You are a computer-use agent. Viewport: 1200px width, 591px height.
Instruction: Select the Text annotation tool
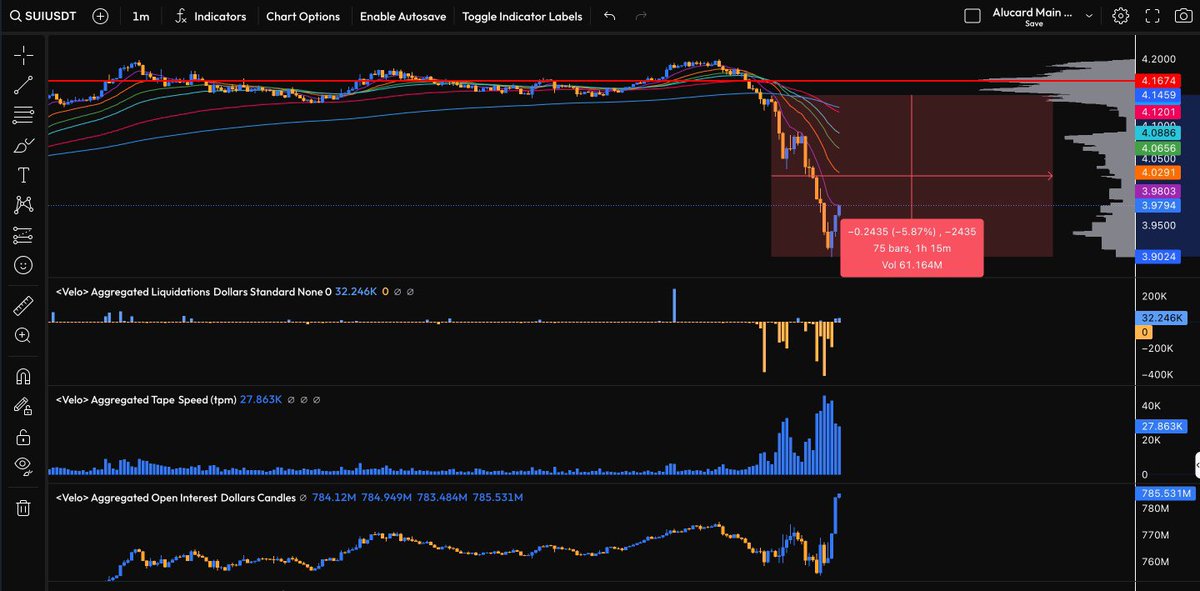click(23, 175)
